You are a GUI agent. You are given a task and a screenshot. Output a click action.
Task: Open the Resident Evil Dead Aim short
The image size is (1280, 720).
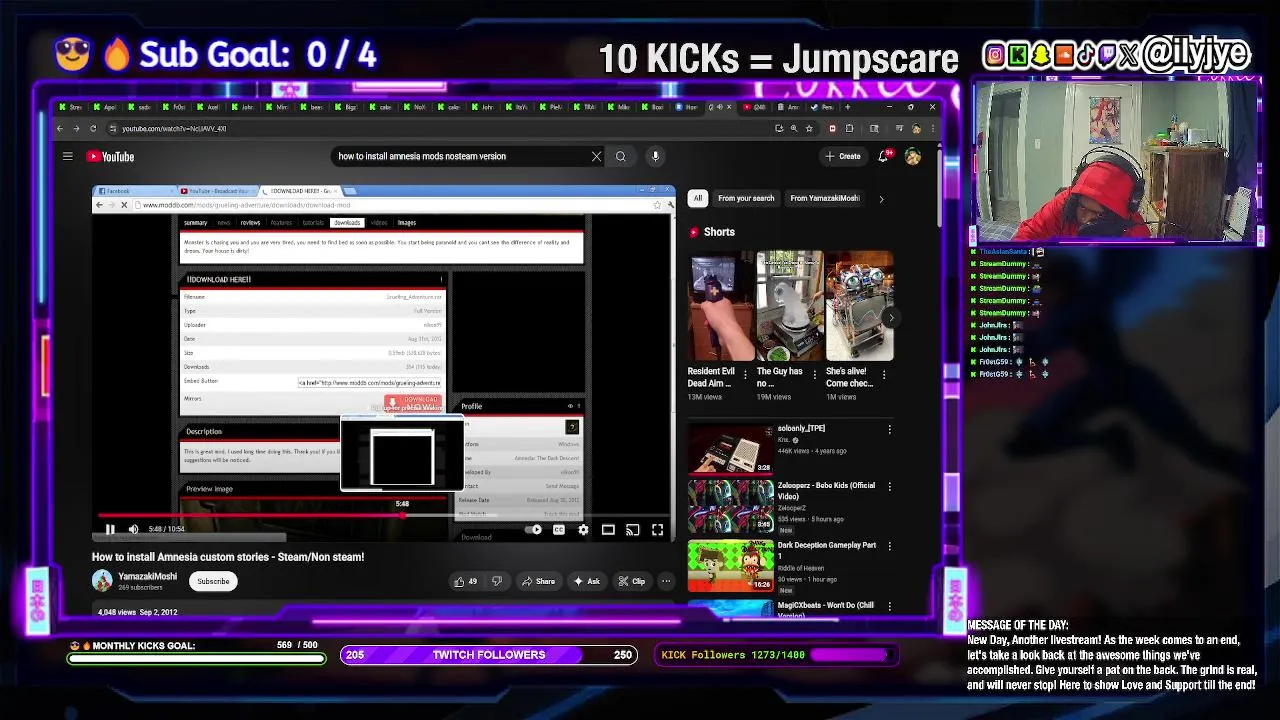click(x=721, y=305)
